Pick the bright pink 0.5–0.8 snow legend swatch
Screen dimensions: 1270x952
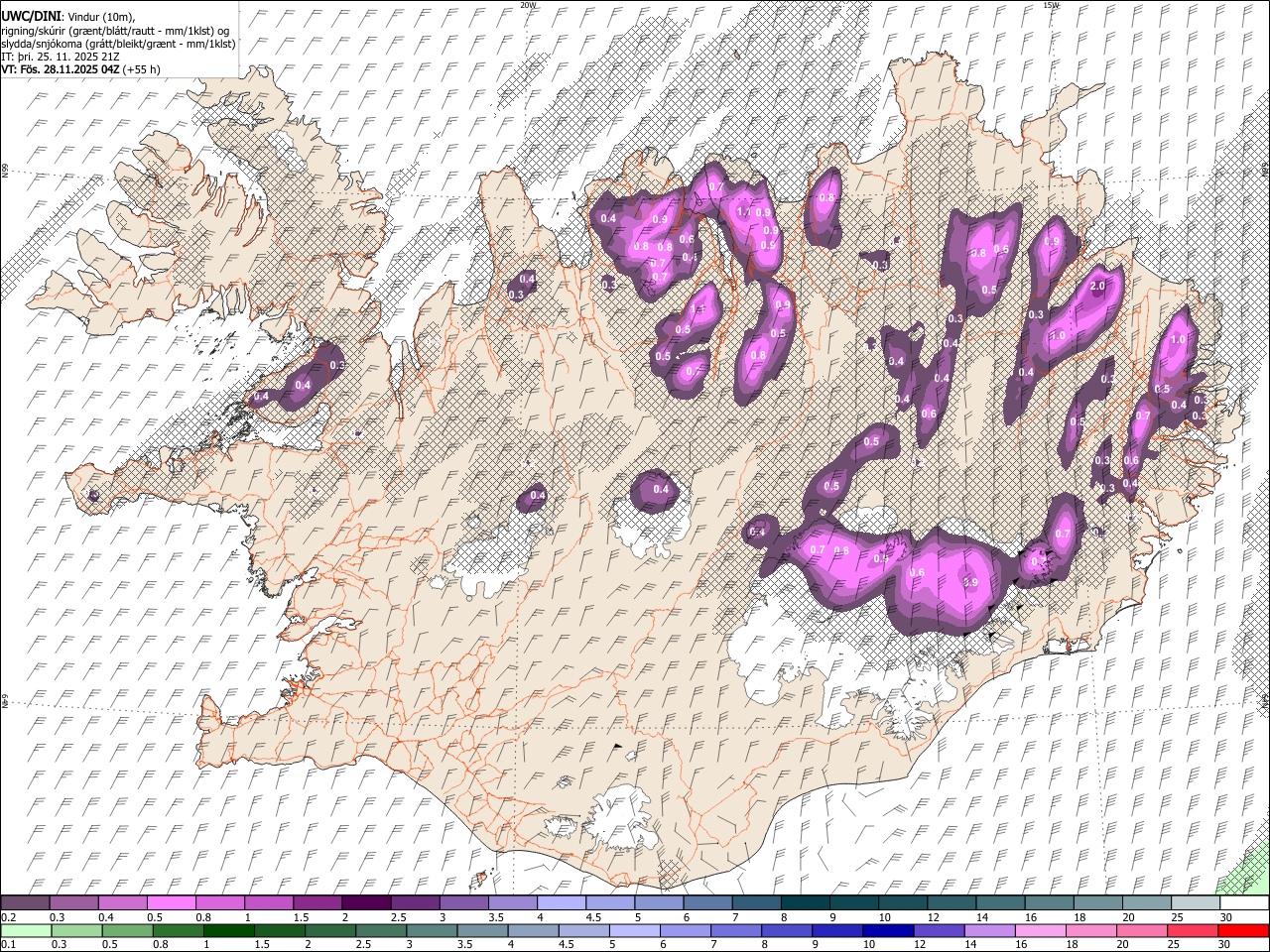pos(172,902)
